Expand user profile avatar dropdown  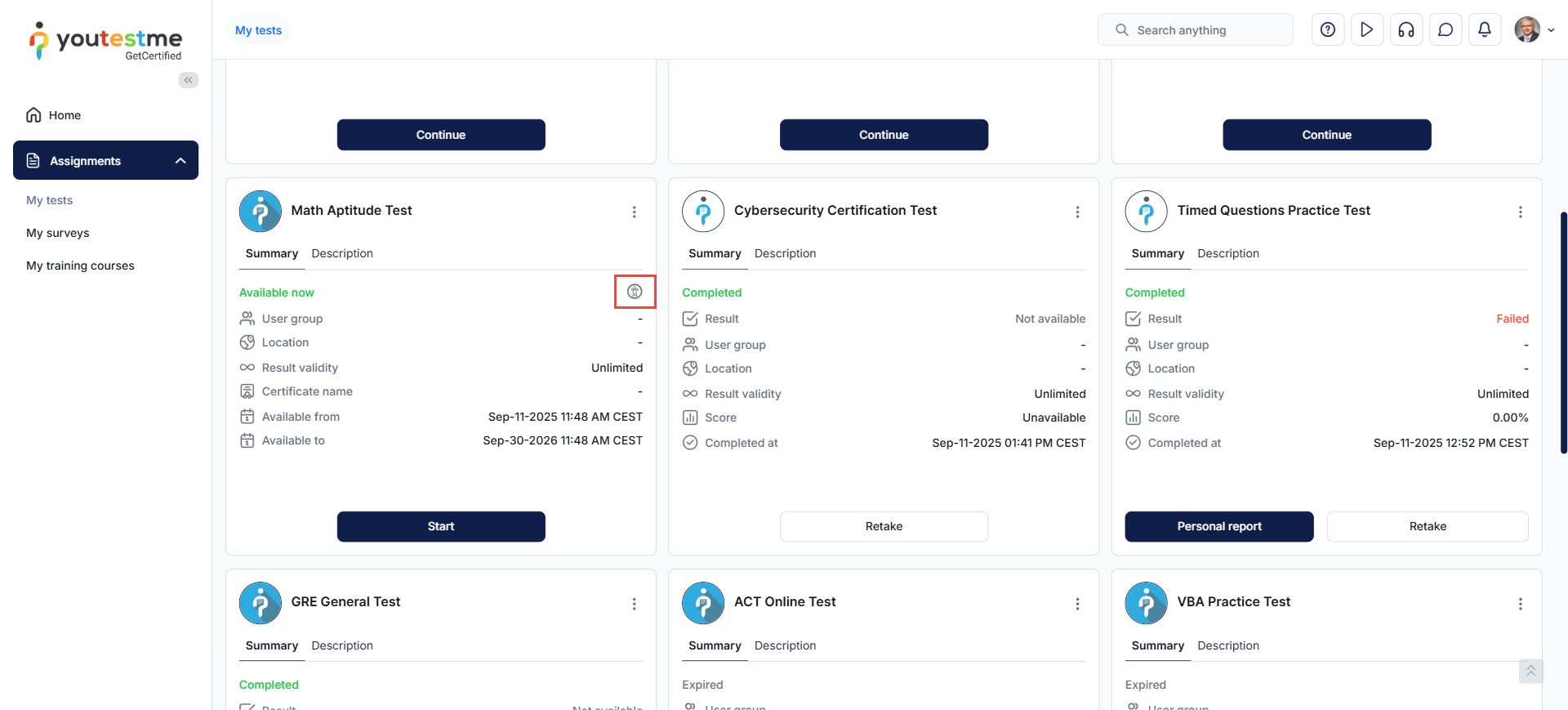point(1534,30)
